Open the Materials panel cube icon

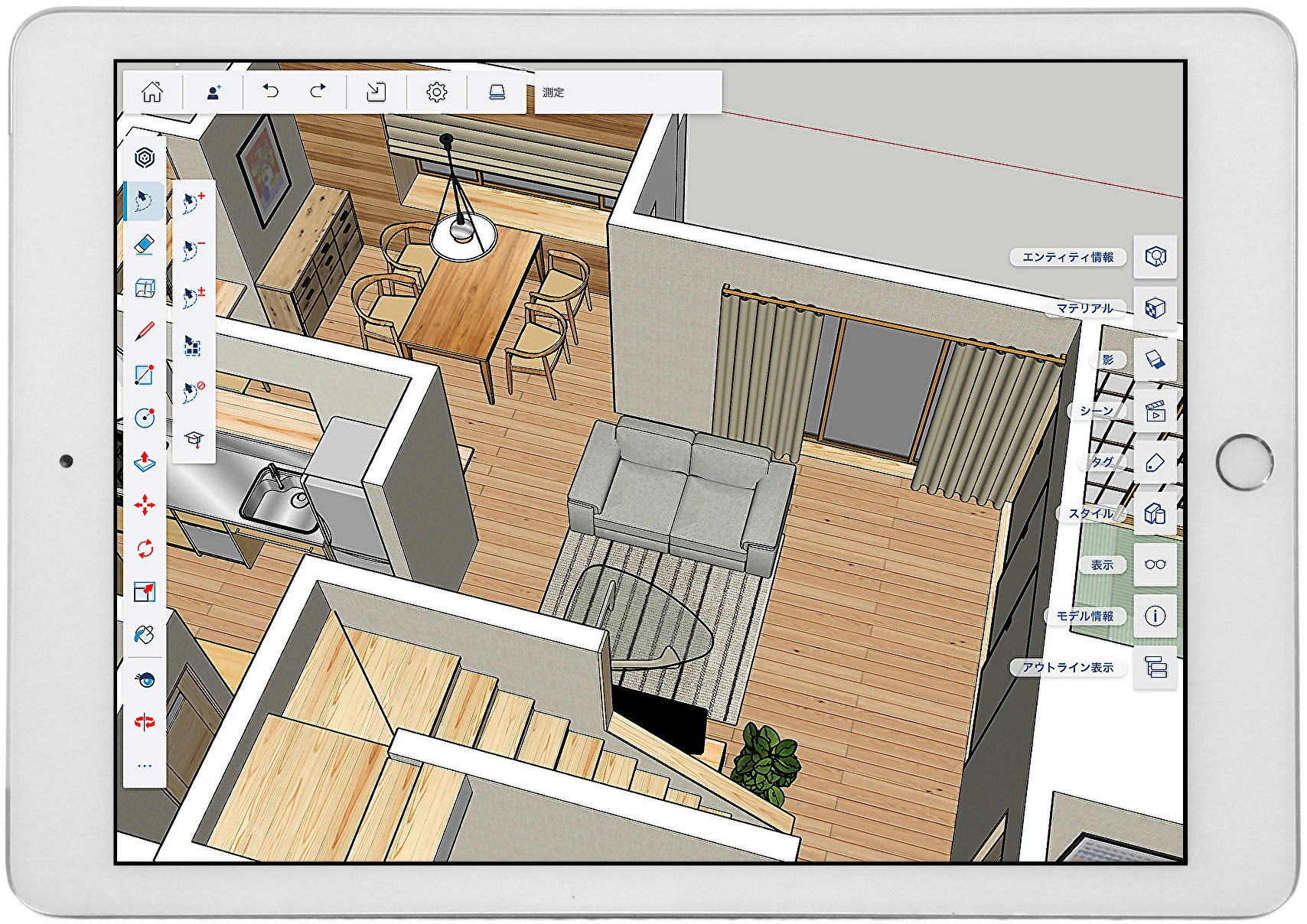click(1155, 308)
